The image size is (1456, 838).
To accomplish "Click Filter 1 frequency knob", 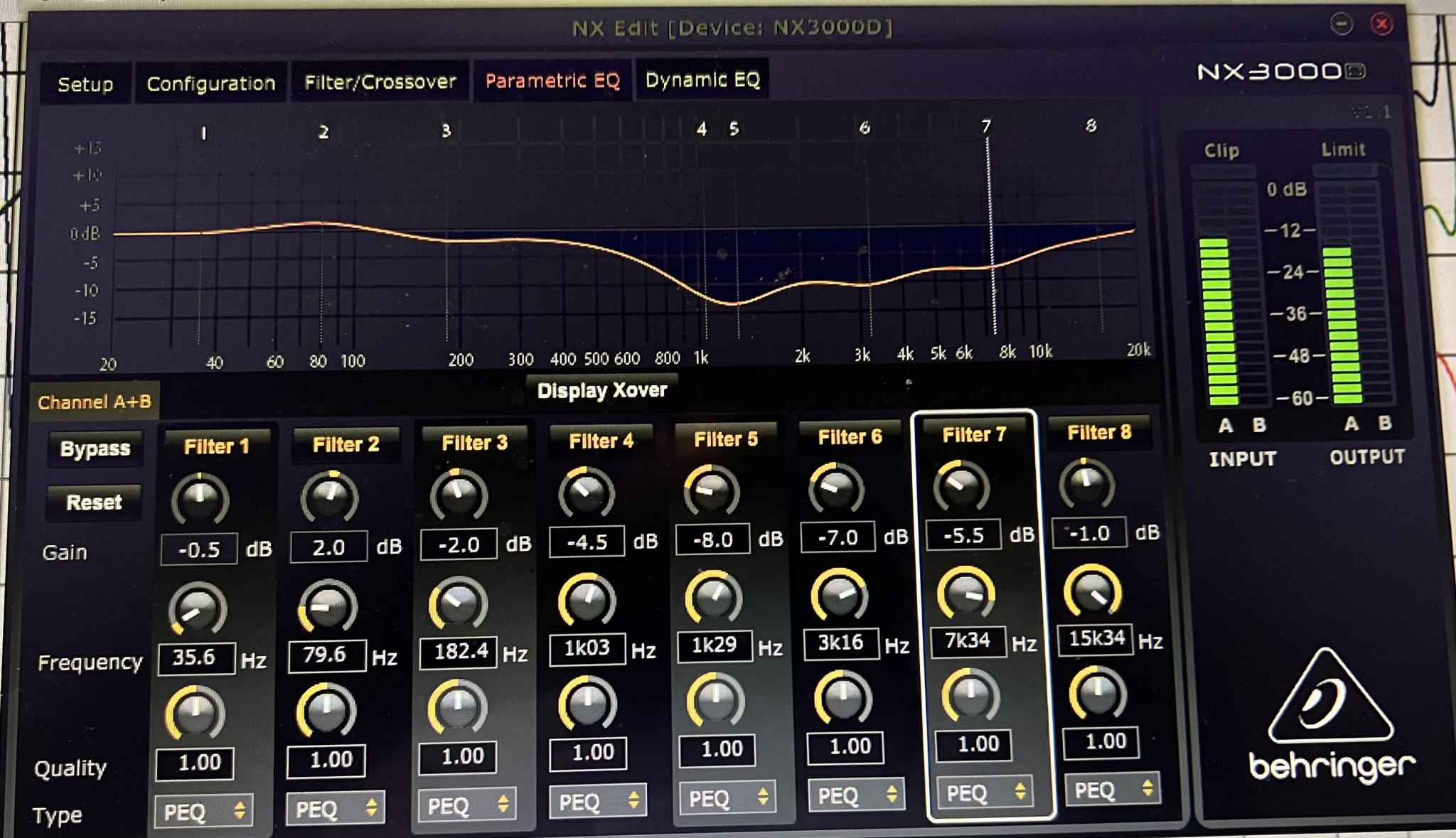I will [198, 609].
